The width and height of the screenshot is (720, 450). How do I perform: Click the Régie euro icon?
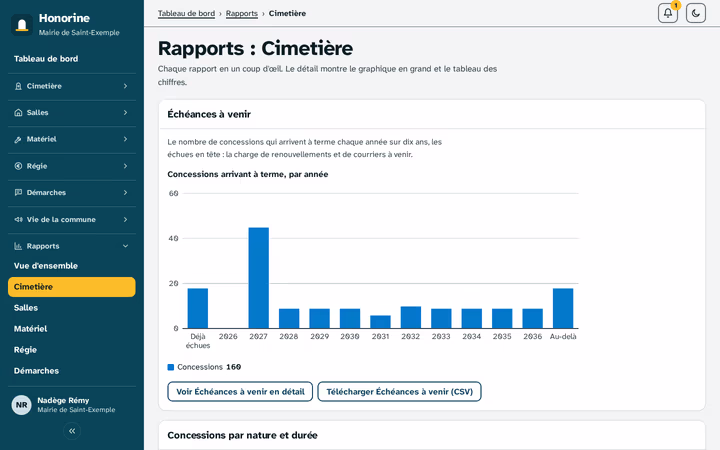tap(18, 166)
